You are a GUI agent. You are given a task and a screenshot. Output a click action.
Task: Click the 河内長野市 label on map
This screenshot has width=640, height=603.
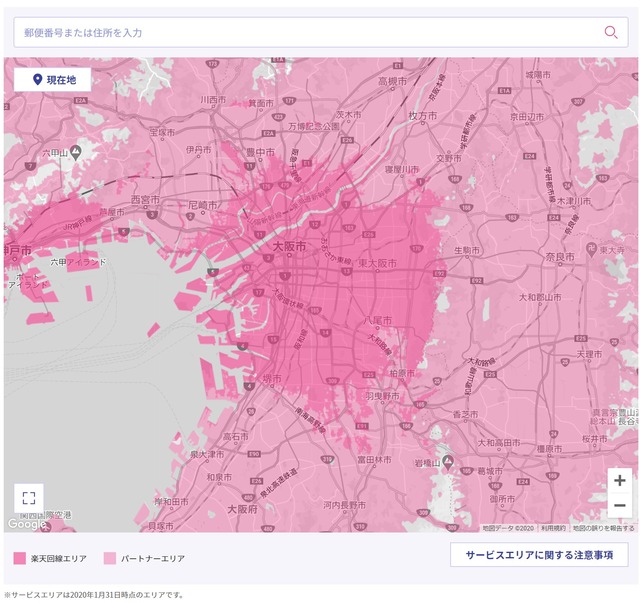345,505
